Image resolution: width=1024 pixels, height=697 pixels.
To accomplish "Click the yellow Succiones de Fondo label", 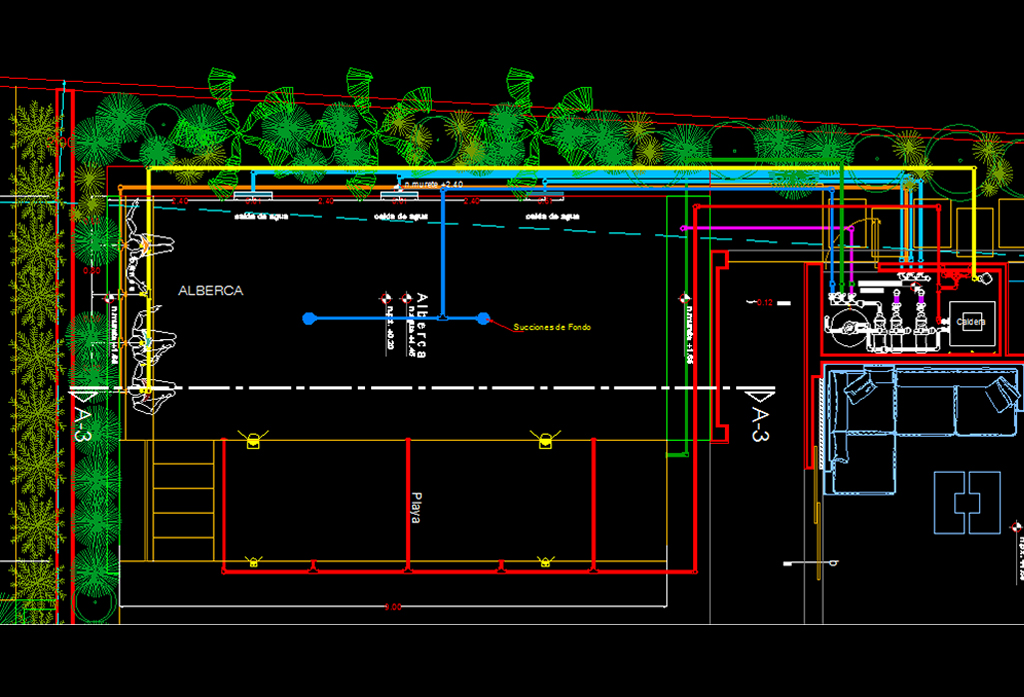I will (555, 327).
